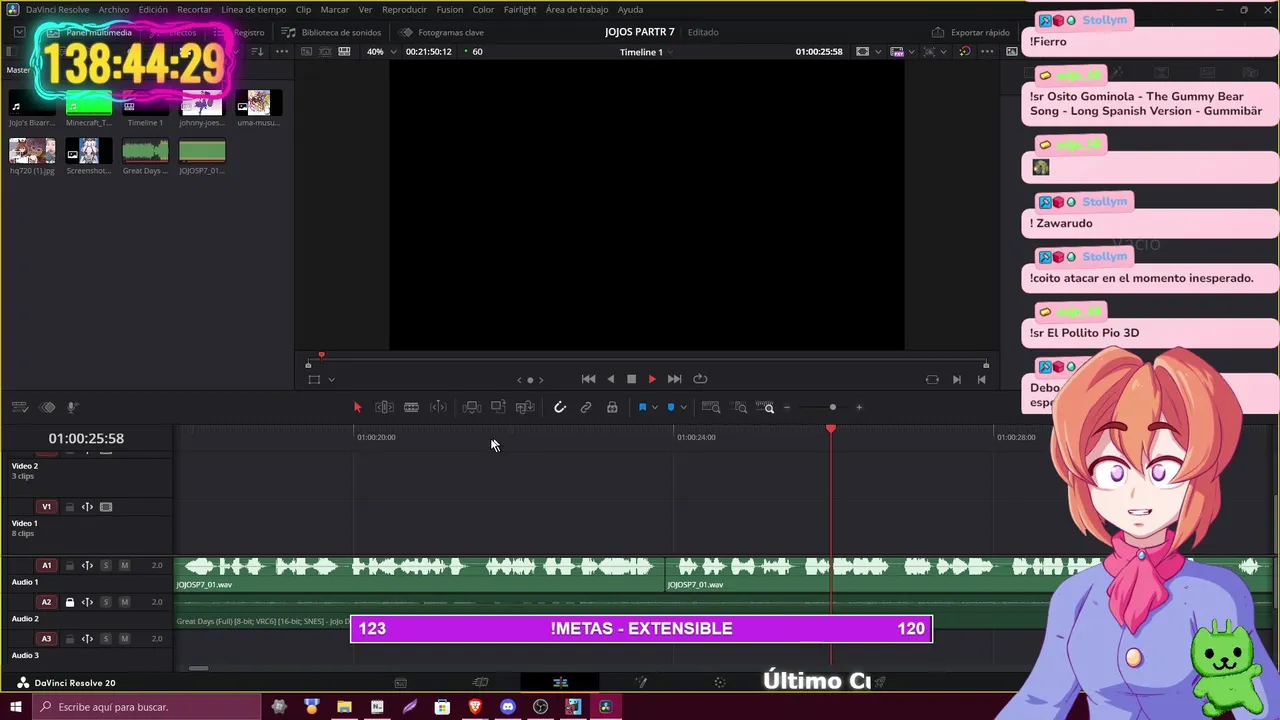Open Fusion menu
The width and height of the screenshot is (1280, 720).
coord(450,10)
